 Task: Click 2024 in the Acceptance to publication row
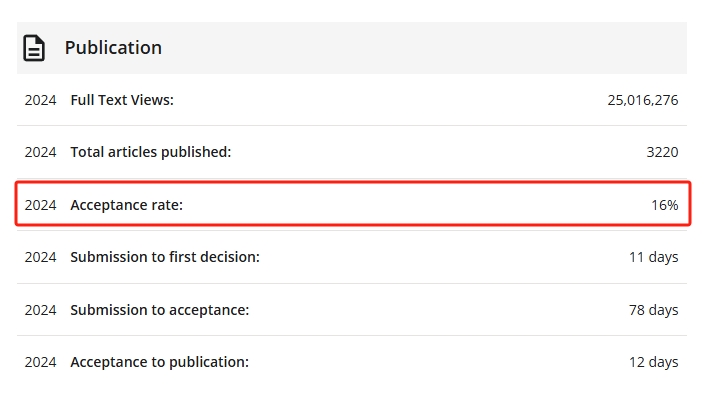(40, 362)
